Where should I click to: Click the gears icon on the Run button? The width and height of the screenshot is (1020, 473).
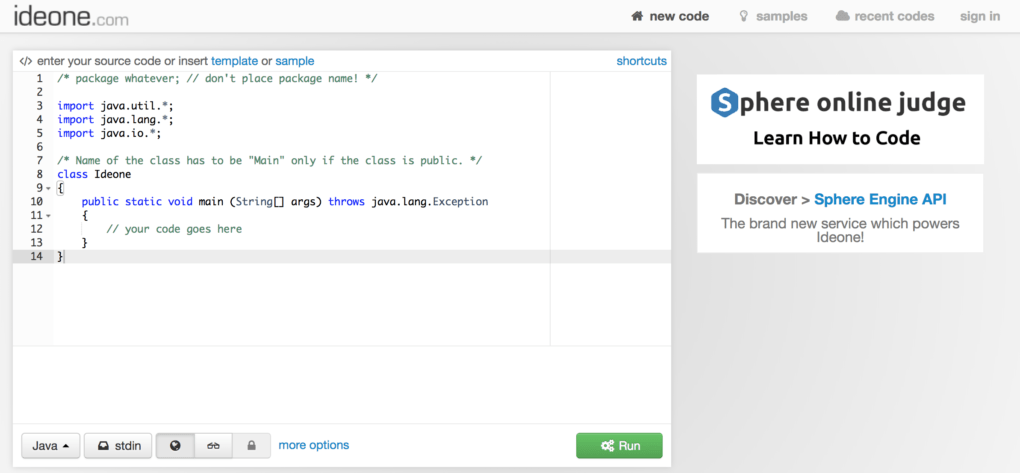pyautogui.click(x=607, y=446)
